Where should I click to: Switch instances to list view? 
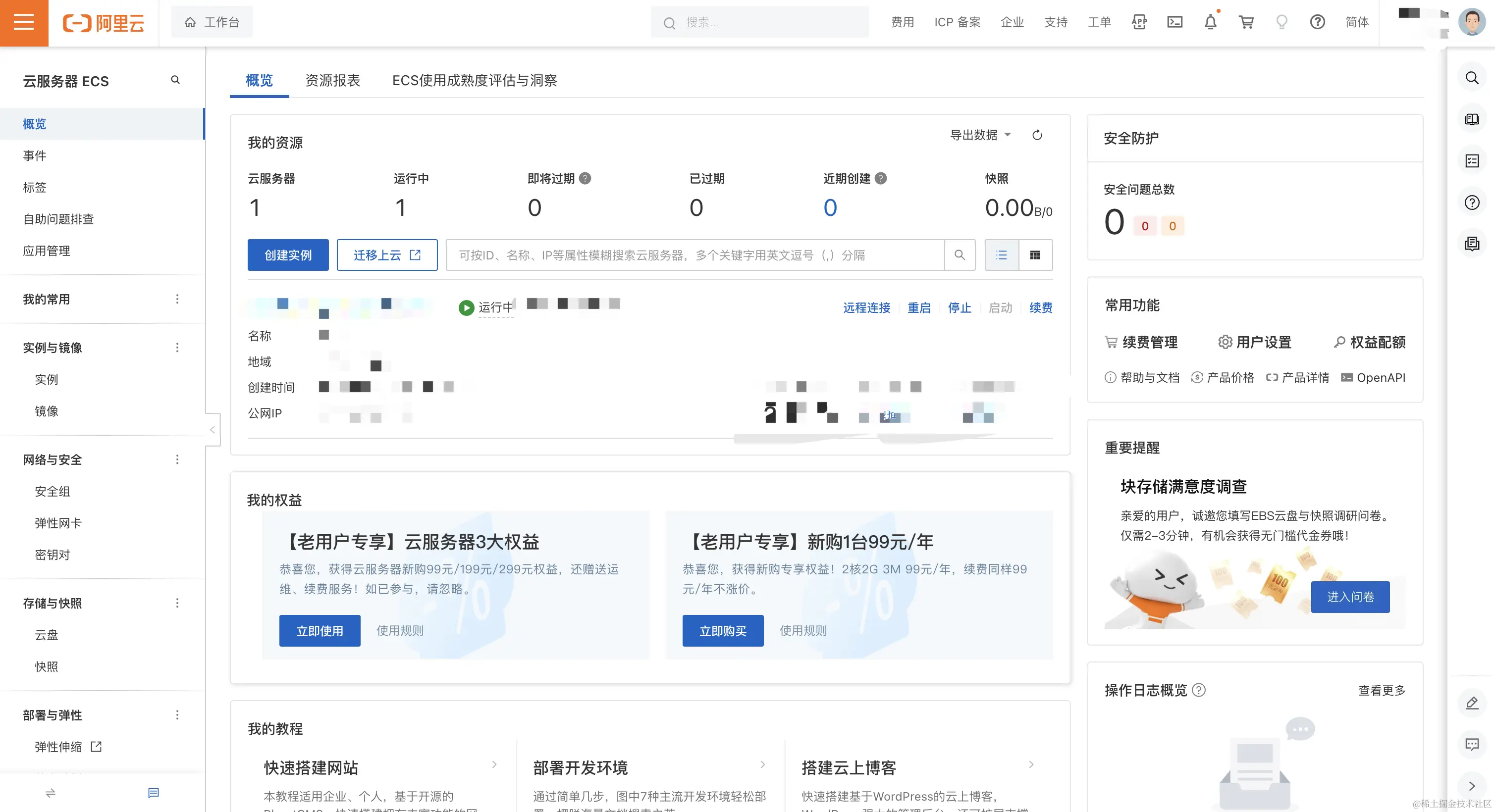(x=1002, y=255)
